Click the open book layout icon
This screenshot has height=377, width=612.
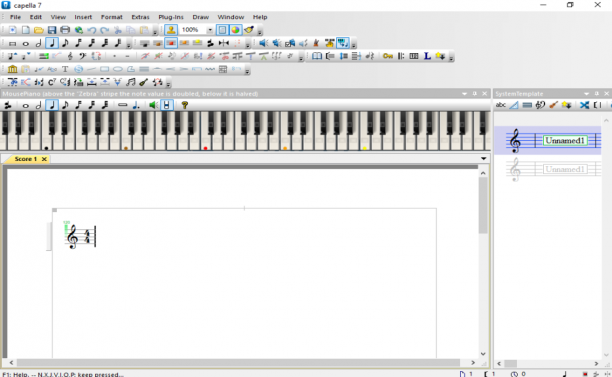[x=317, y=56]
